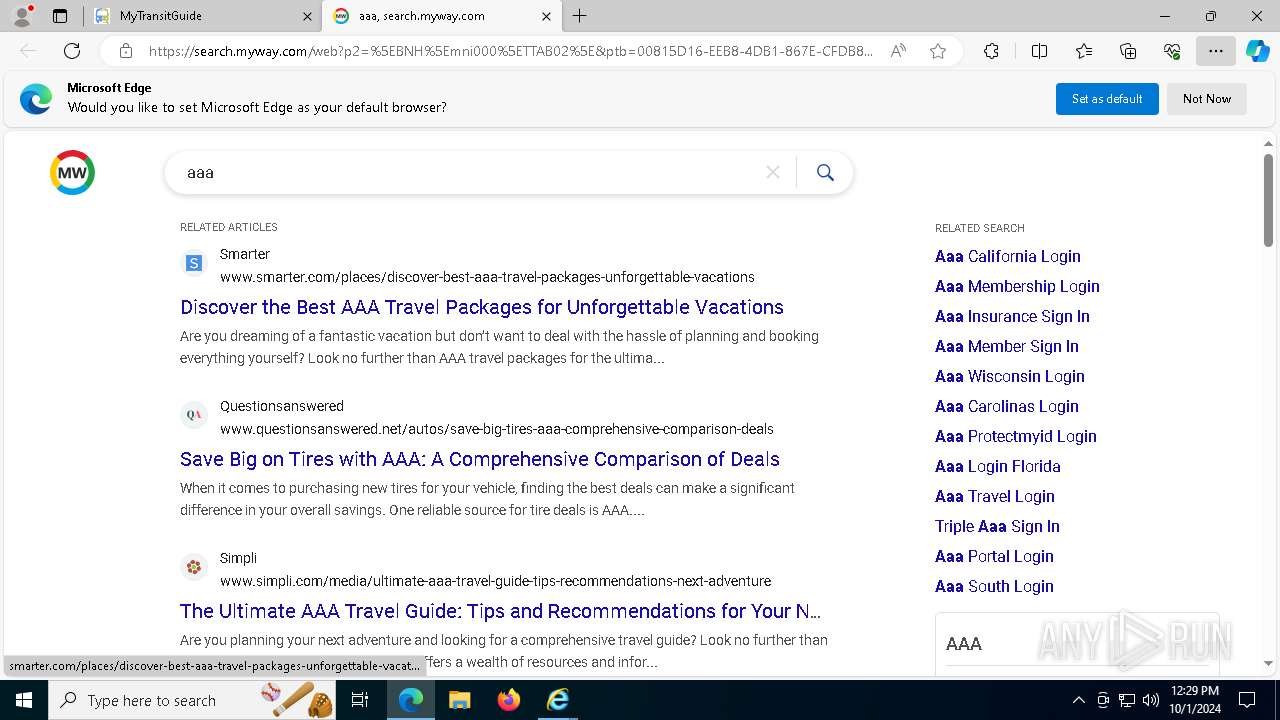Open Save Big on Tires with AAA link

tap(480, 459)
